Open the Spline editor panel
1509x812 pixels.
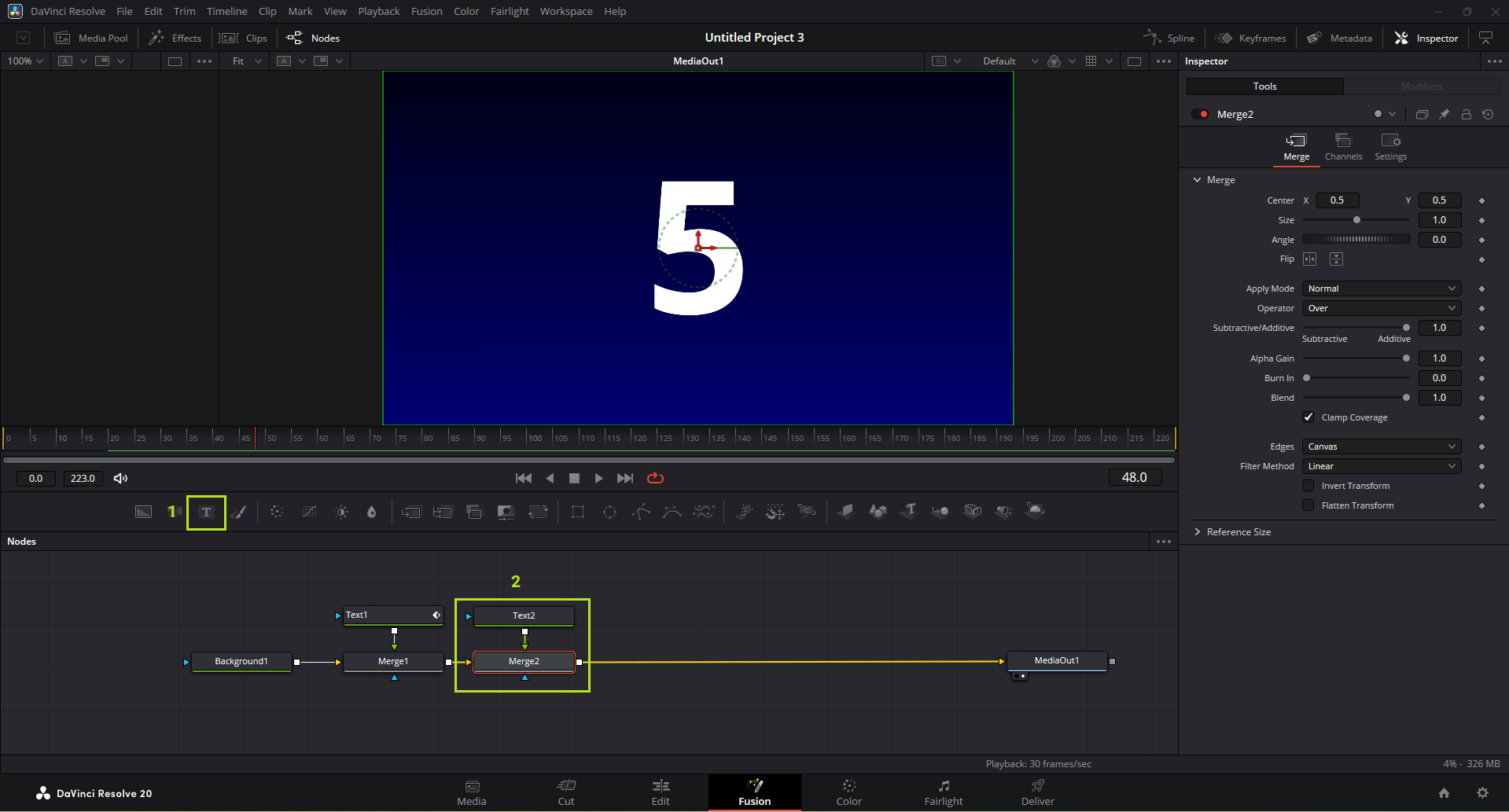coord(1169,38)
